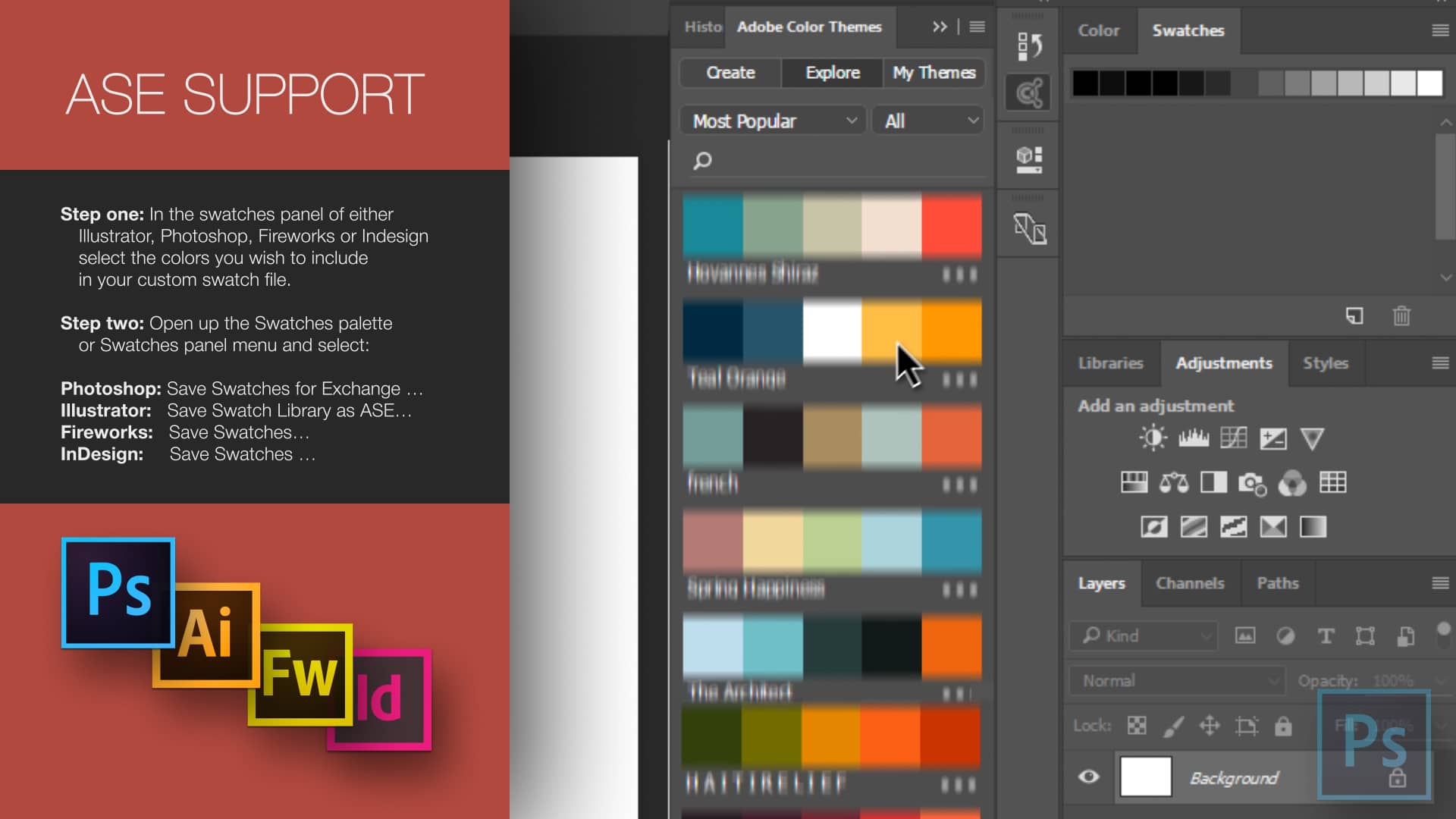
Task: Switch to My Themes
Action: pos(934,73)
